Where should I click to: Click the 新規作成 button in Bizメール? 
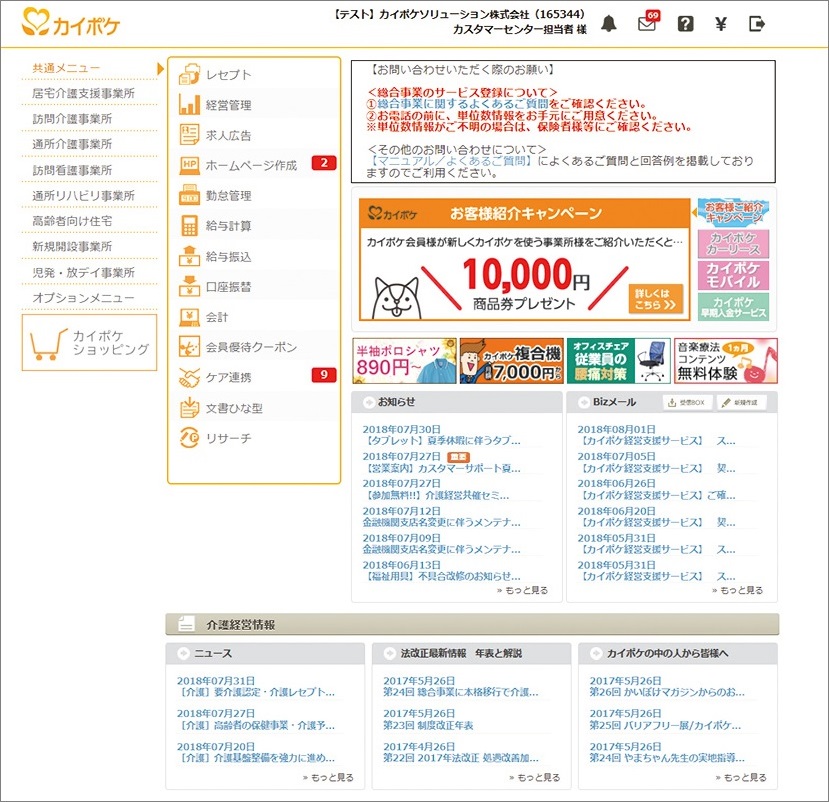tap(741, 402)
